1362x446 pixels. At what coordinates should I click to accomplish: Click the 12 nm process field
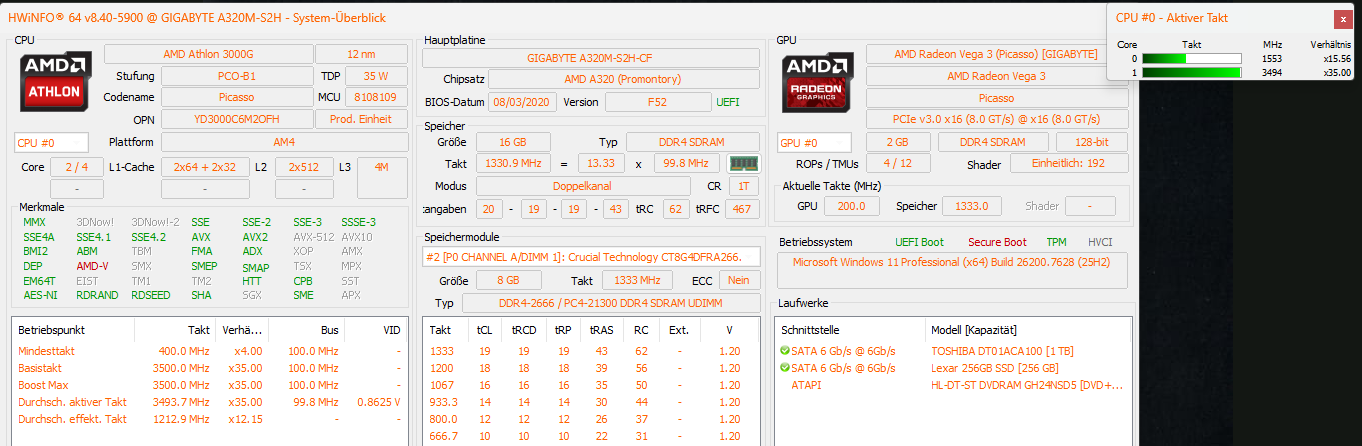point(361,54)
